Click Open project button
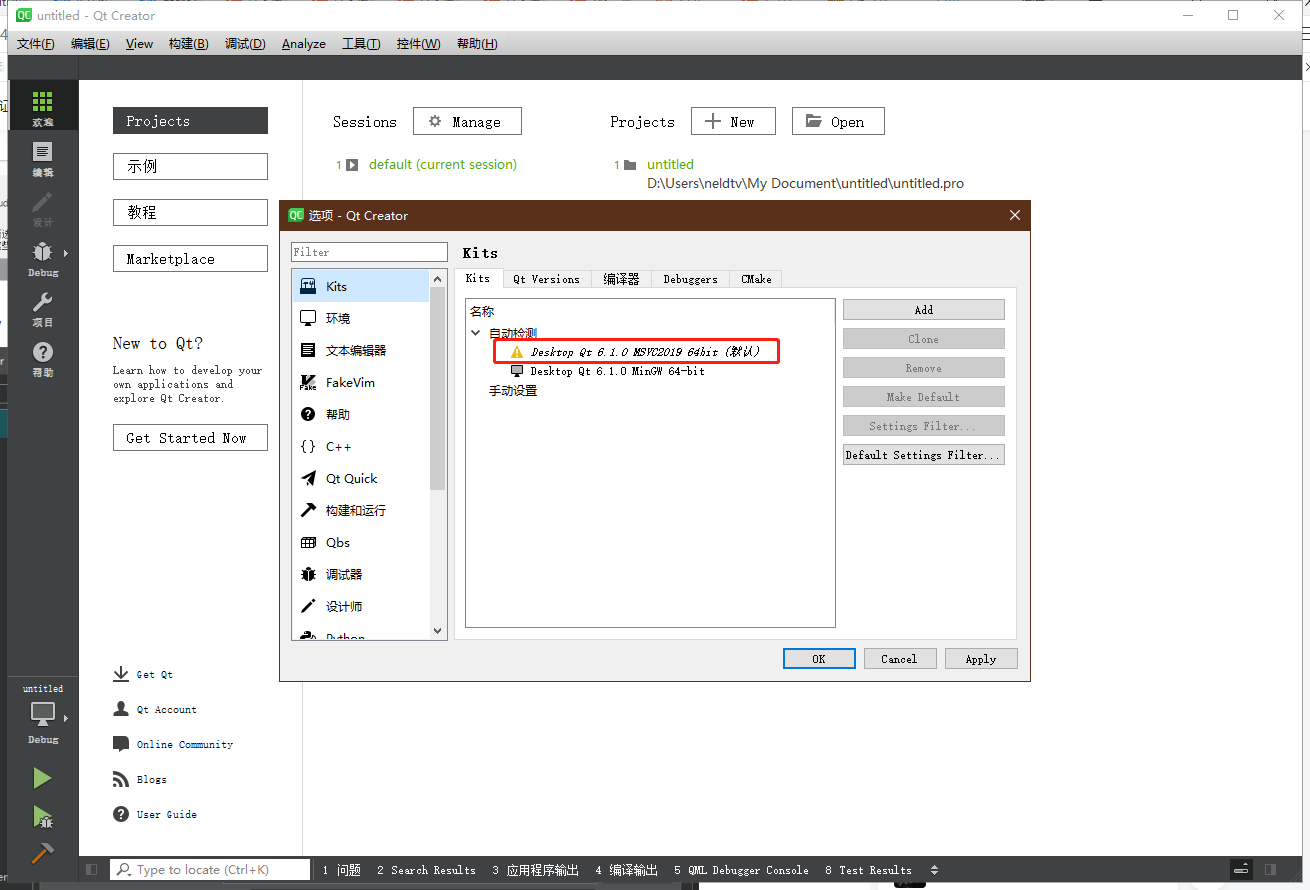The width and height of the screenshot is (1310, 890). point(838,121)
